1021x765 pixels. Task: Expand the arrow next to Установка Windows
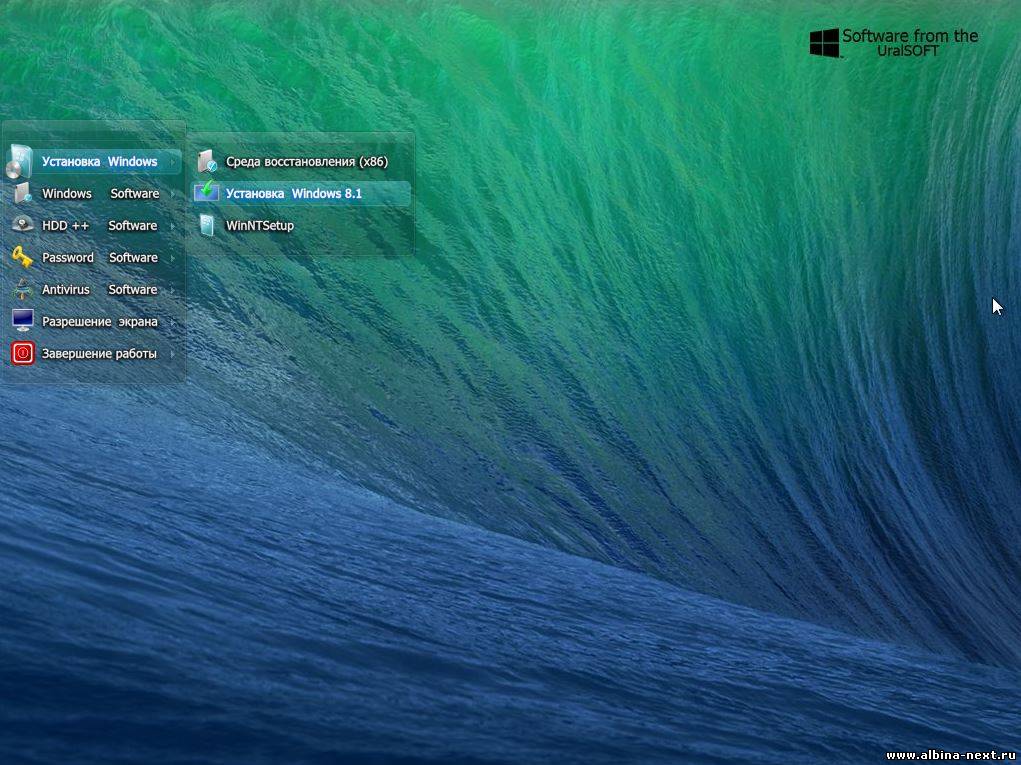pyautogui.click(x=173, y=161)
